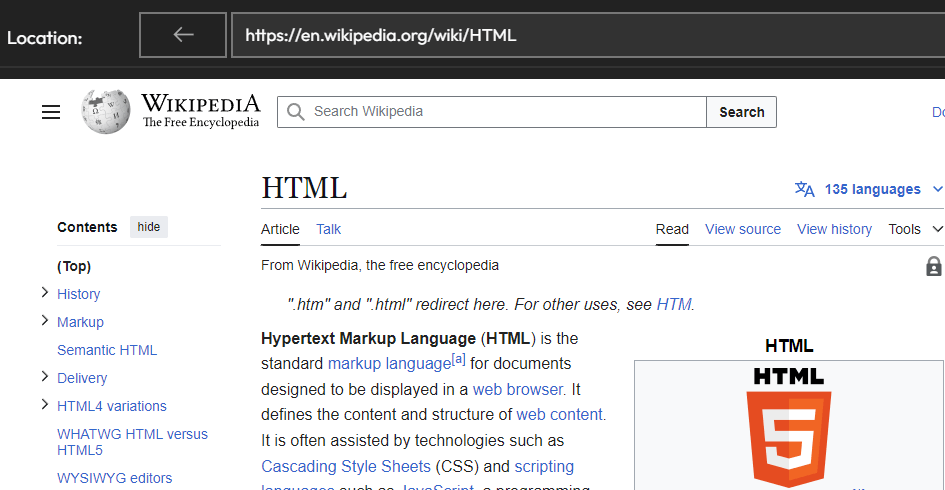Click the Wikipedia wordmark text
This screenshot has width=945, height=490.
tap(201, 103)
